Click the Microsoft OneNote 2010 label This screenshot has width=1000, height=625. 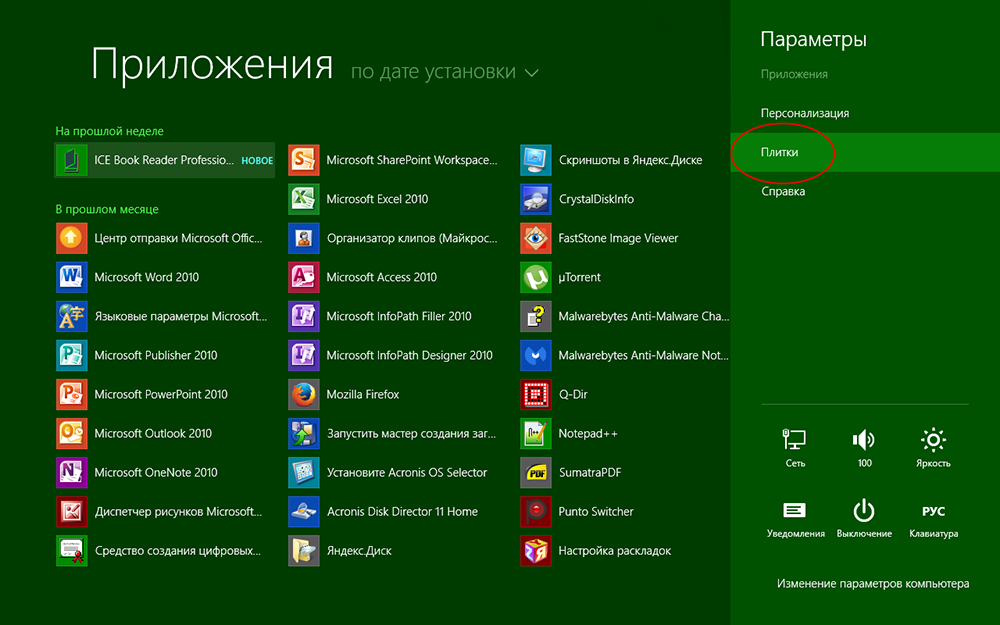156,473
